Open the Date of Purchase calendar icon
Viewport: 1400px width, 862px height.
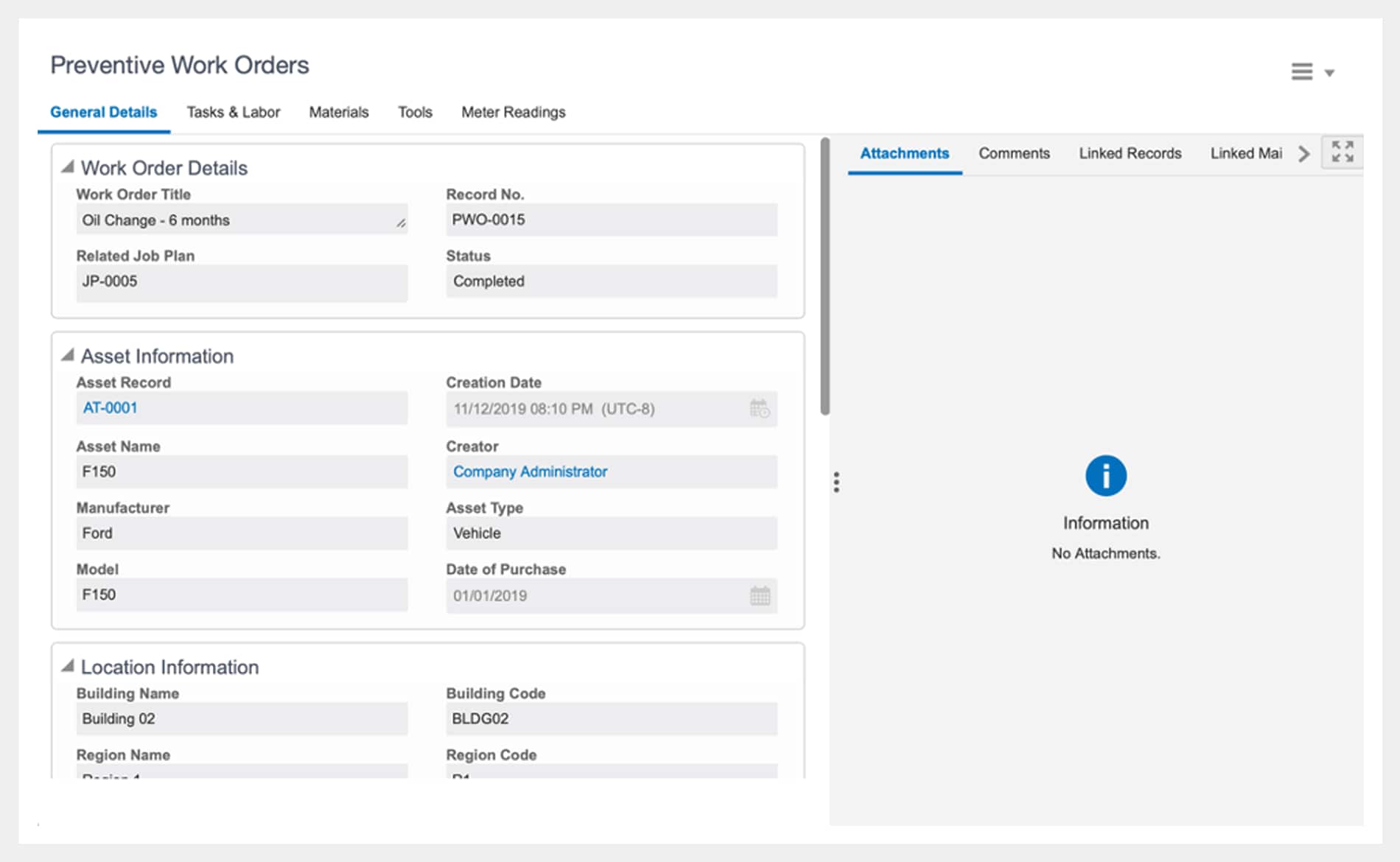(x=760, y=595)
